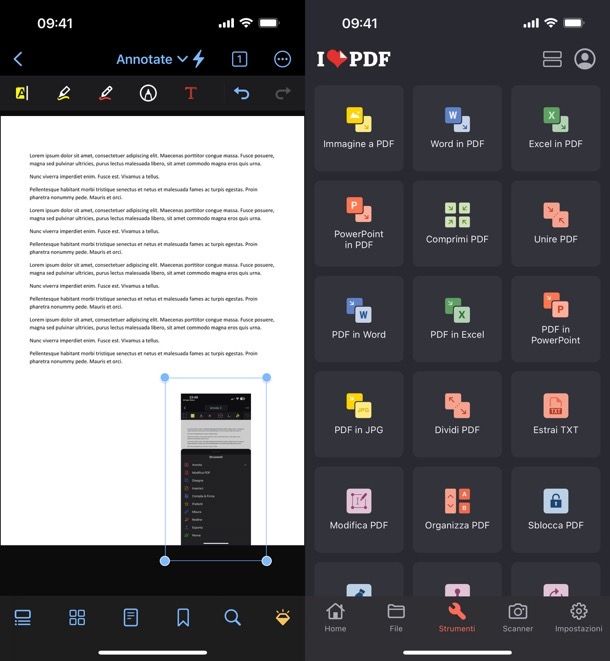This screenshot has width=610, height=661.
Task: Undo the last annotation
Action: [242, 93]
